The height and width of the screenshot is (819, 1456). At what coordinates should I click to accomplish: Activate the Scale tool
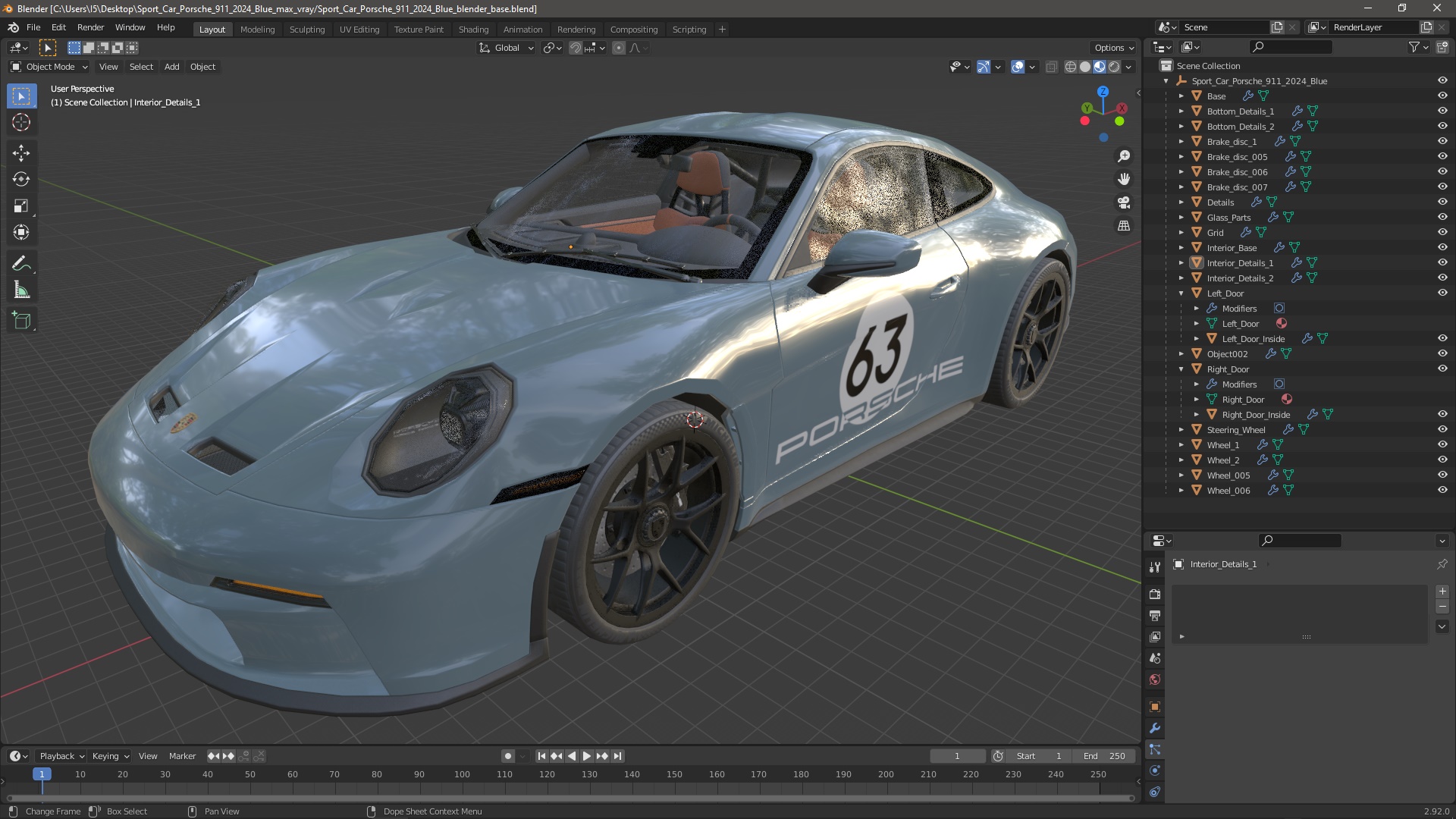(x=21, y=206)
